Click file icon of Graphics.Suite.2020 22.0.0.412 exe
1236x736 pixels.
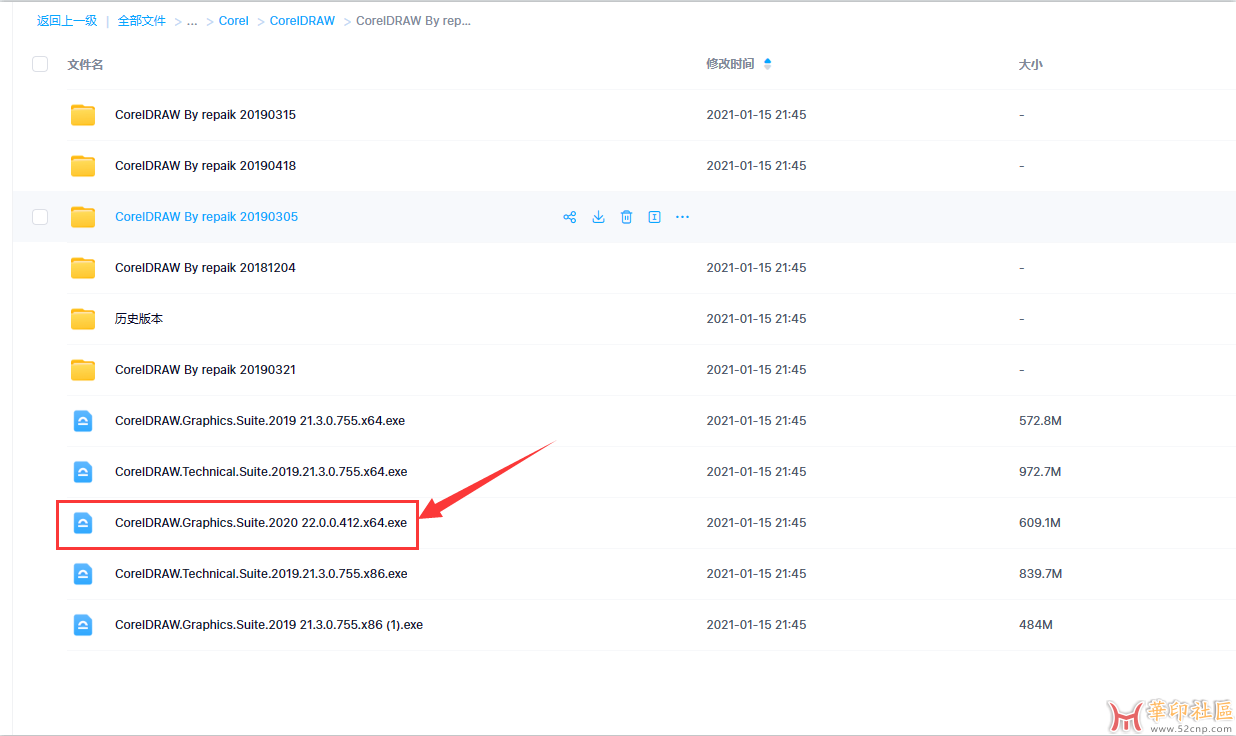(83, 523)
